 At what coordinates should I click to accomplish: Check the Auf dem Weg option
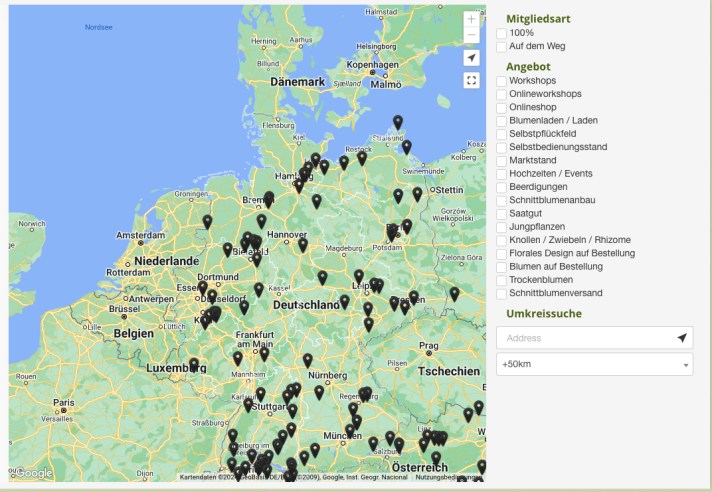[501, 47]
